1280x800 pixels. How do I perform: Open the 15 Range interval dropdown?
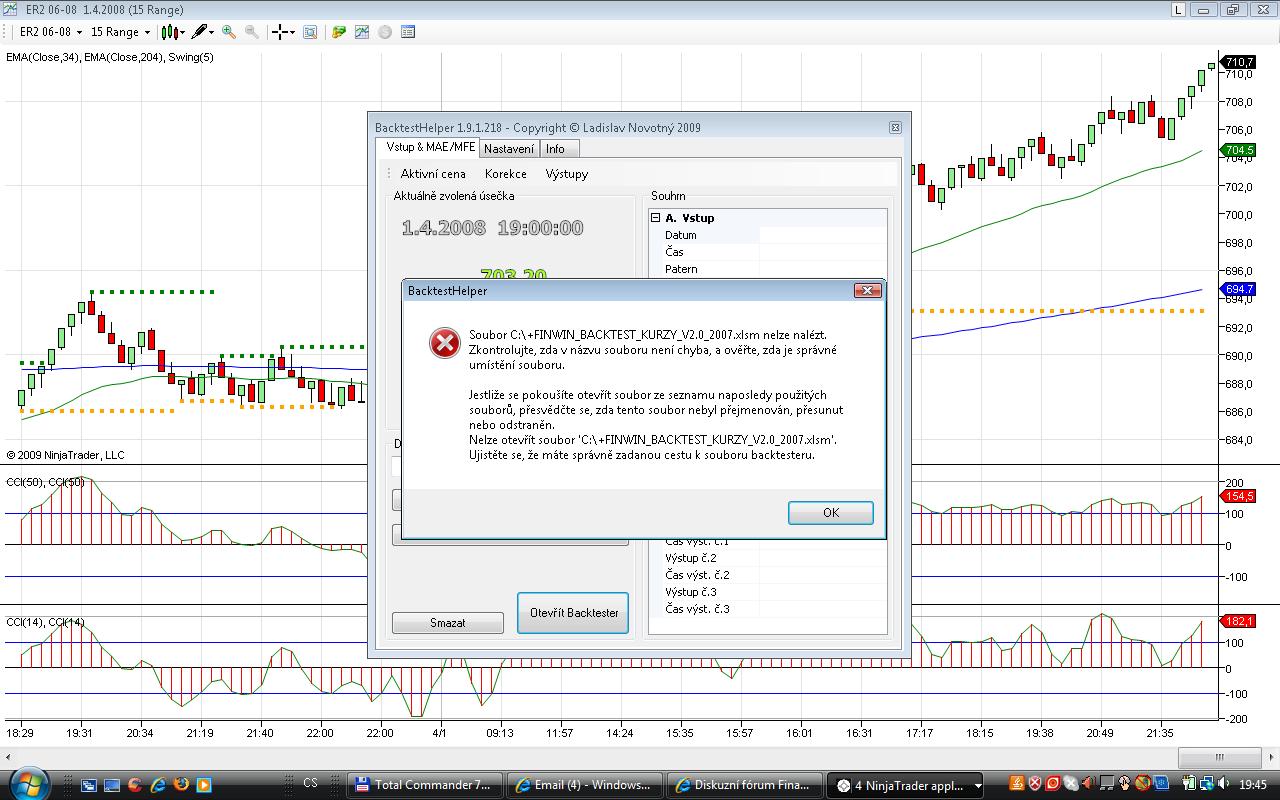point(120,32)
